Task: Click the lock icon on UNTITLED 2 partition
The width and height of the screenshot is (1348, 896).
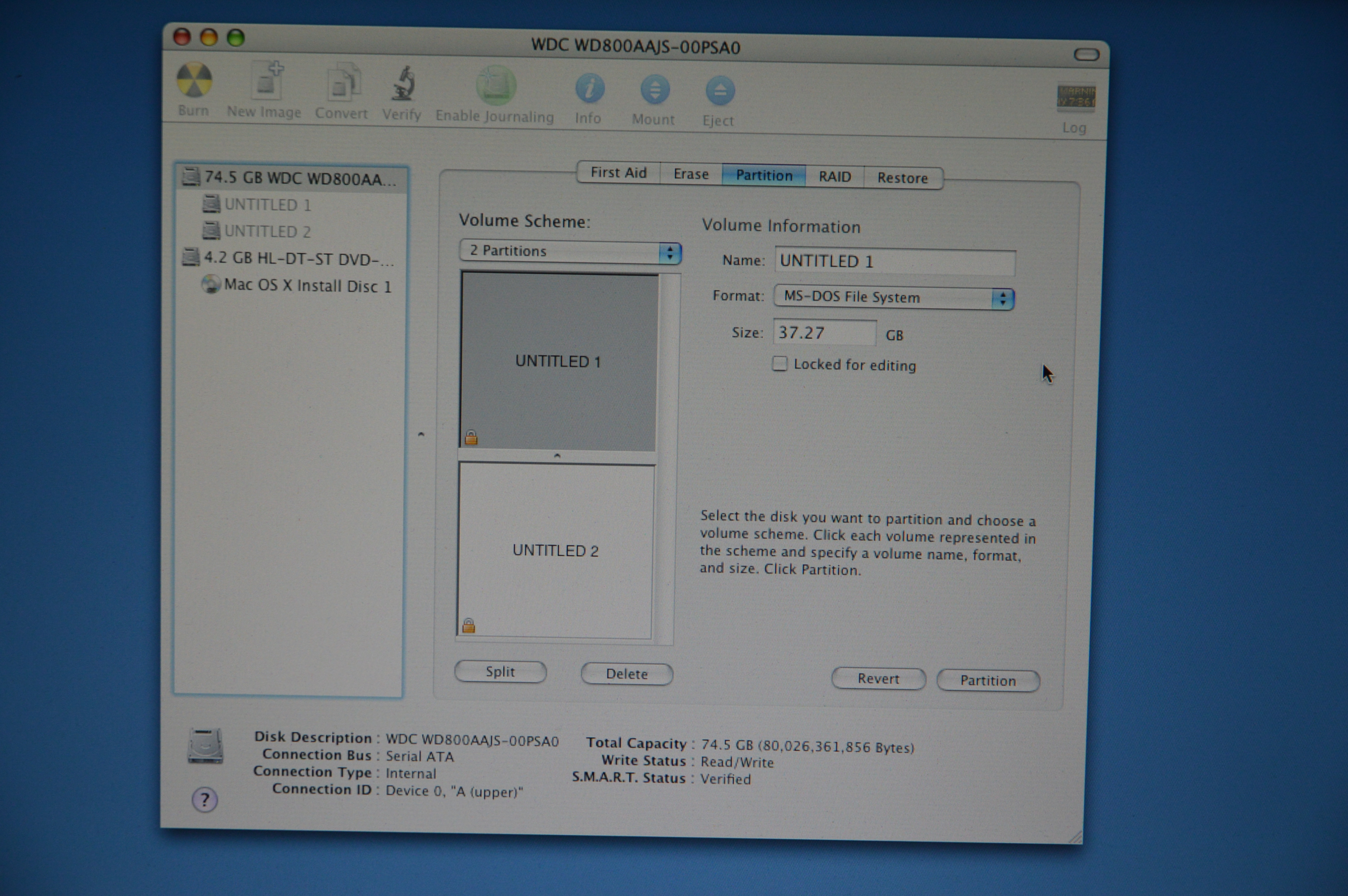Action: tap(469, 626)
